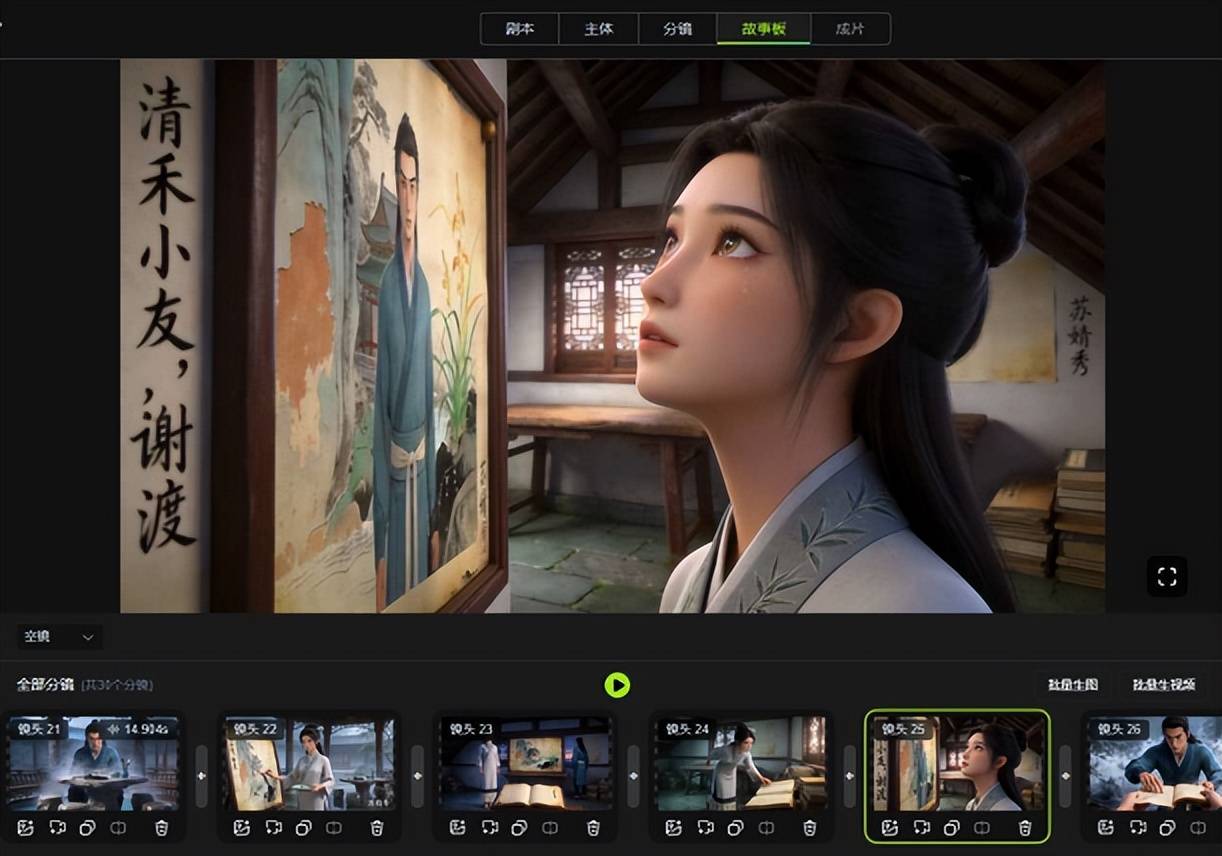Click the trash icon under 镜头 24
Screen dimensions: 1222x856
[809, 828]
